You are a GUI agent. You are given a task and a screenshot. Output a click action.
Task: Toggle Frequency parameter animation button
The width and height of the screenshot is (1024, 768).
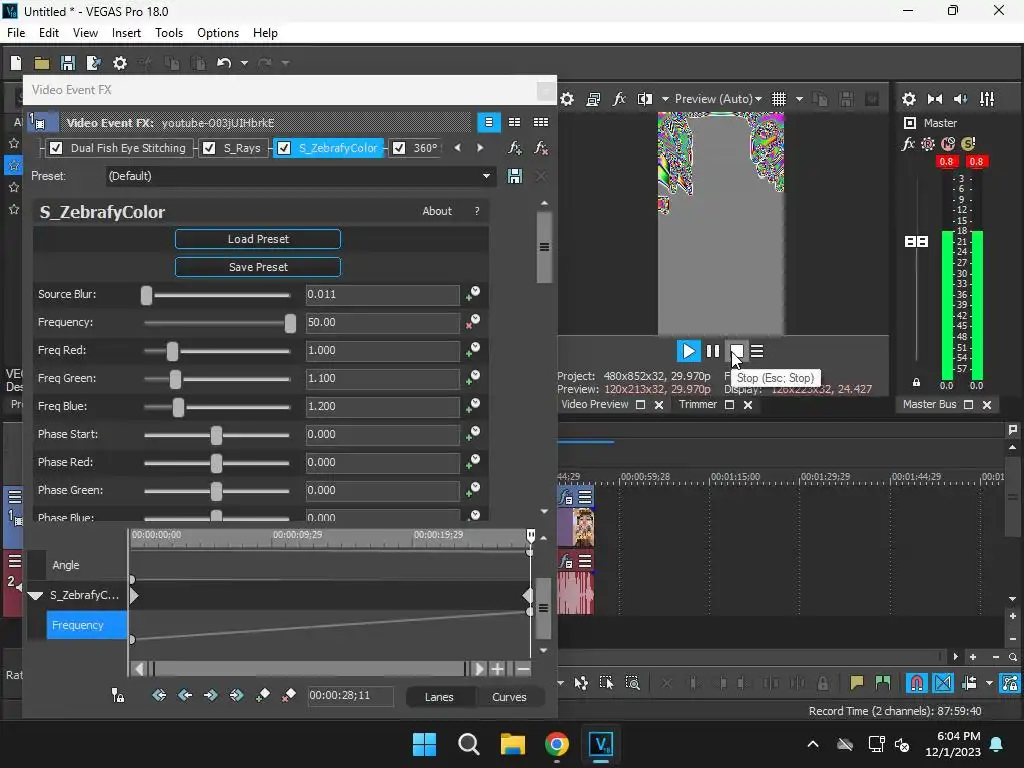click(473, 322)
